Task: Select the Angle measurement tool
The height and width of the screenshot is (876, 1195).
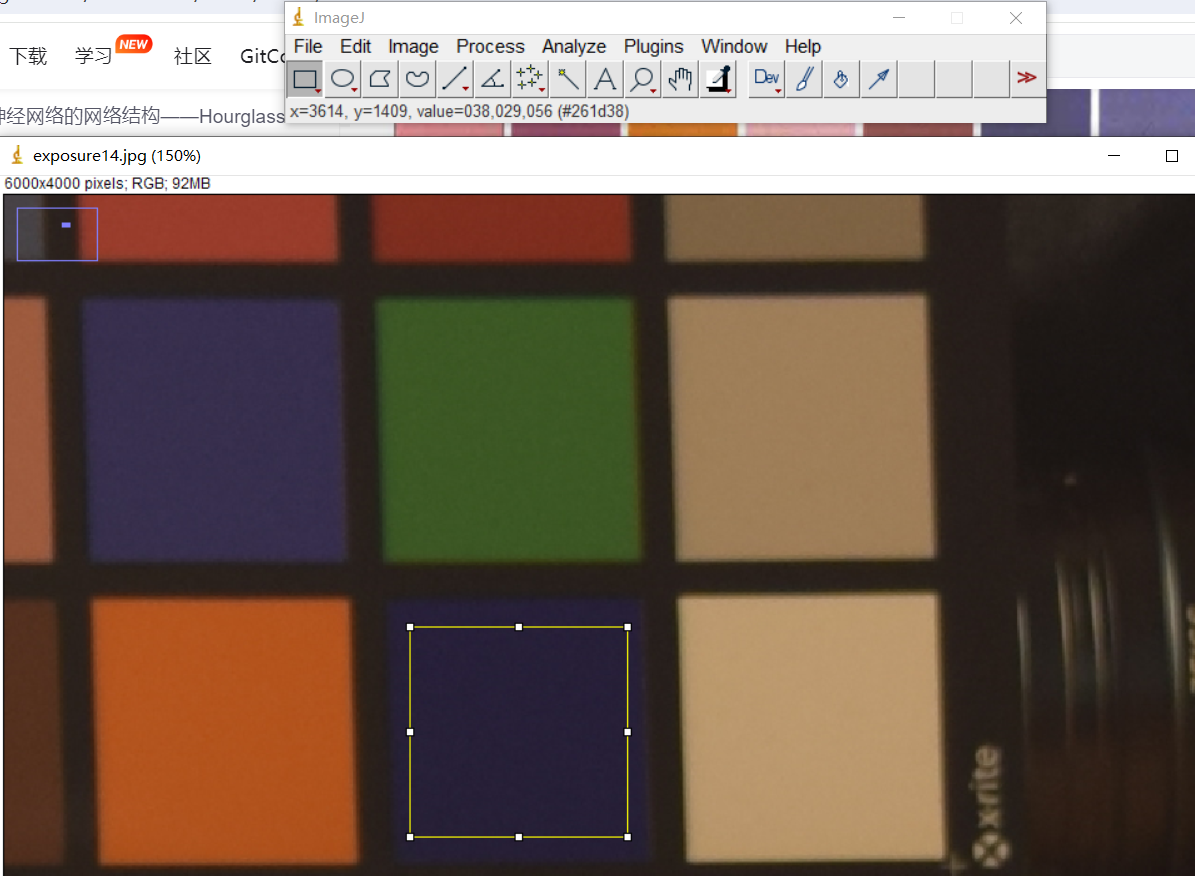Action: tap(492, 79)
